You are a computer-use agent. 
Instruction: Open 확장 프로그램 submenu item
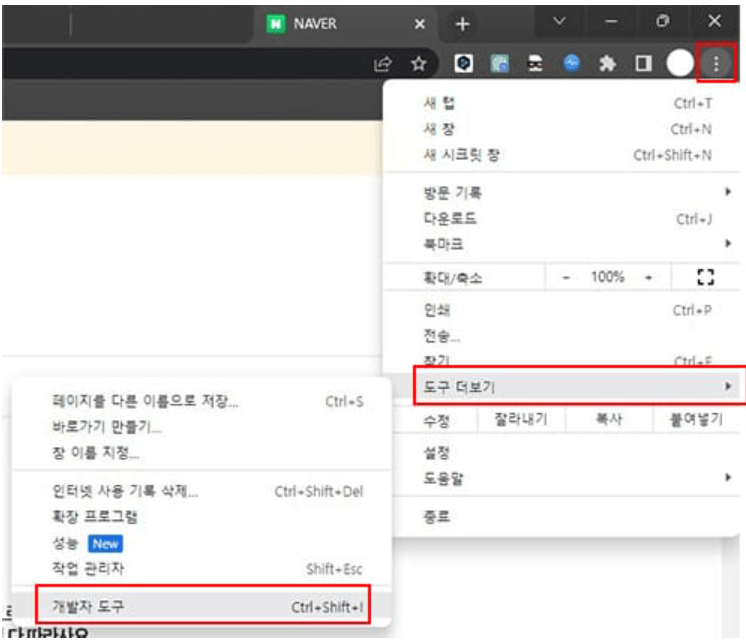(x=202, y=517)
